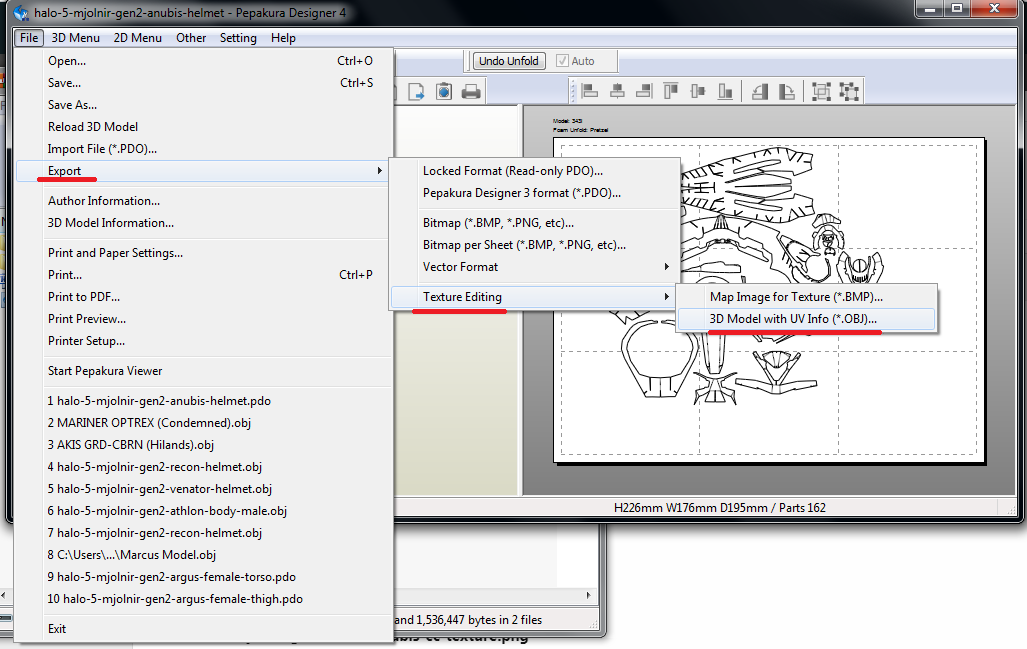Select Pepakura Designer 3 format (*.PDO)...
Screen dimensions: 1027x649
534,193
